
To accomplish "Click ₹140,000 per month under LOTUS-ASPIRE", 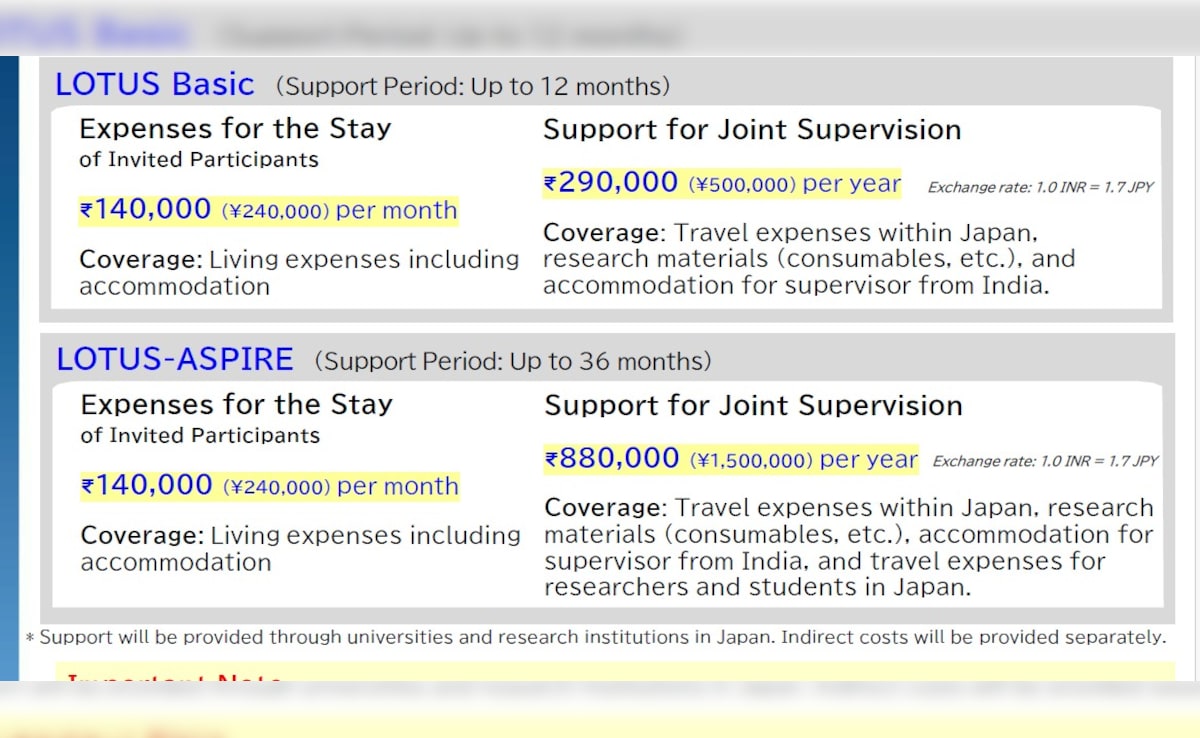I will 269,486.
